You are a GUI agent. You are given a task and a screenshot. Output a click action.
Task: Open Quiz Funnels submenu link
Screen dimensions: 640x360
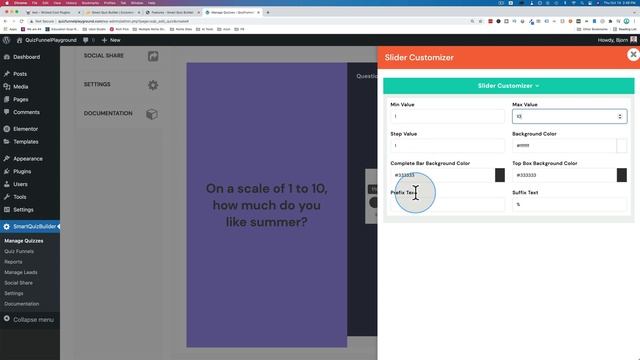[x=19, y=251]
